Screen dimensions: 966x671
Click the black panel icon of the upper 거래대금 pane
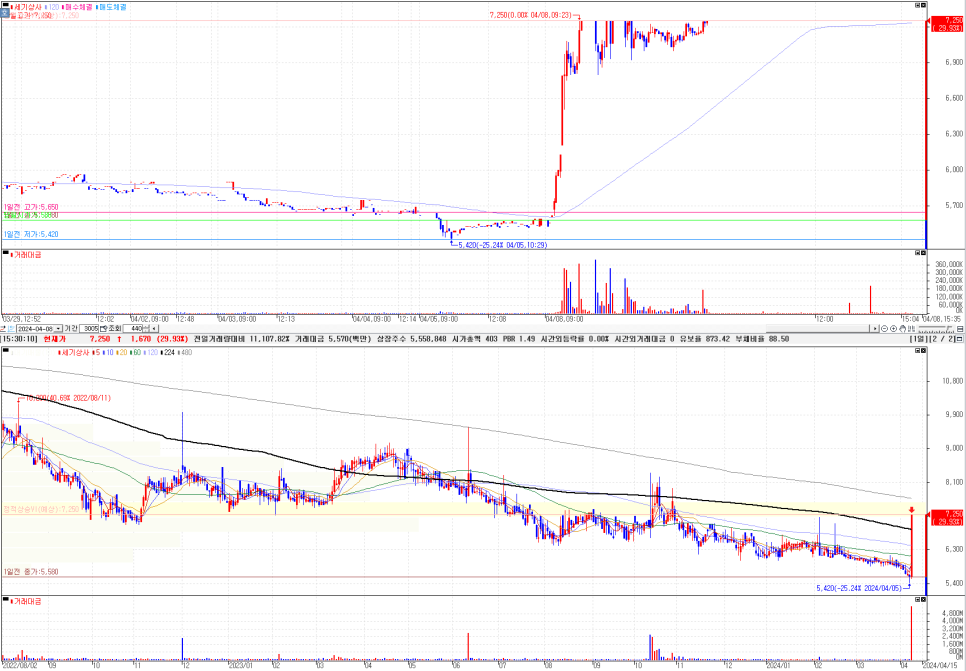click(x=6, y=253)
